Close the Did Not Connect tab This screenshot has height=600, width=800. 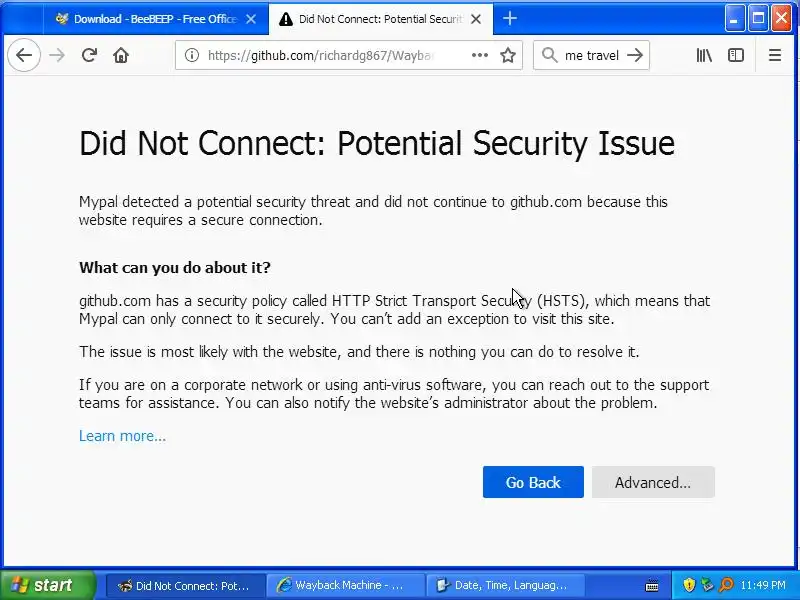click(479, 19)
